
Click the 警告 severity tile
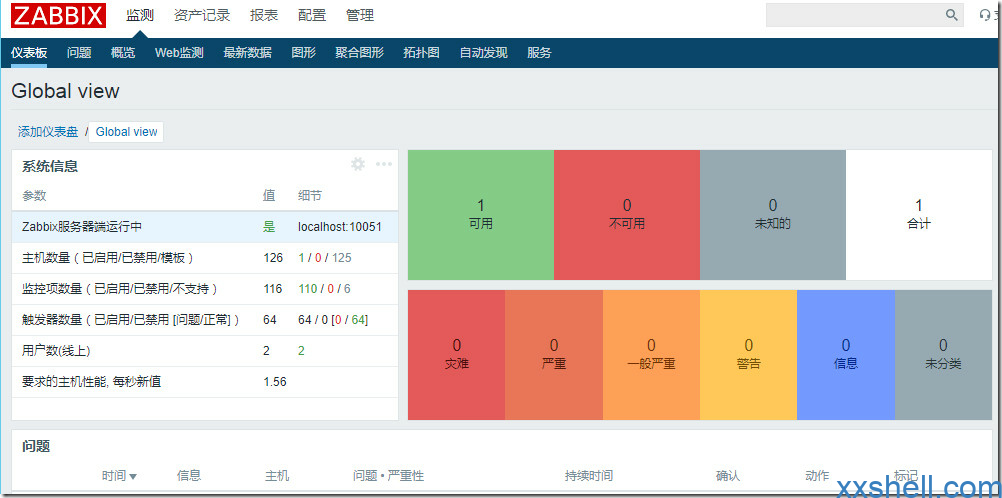749,355
